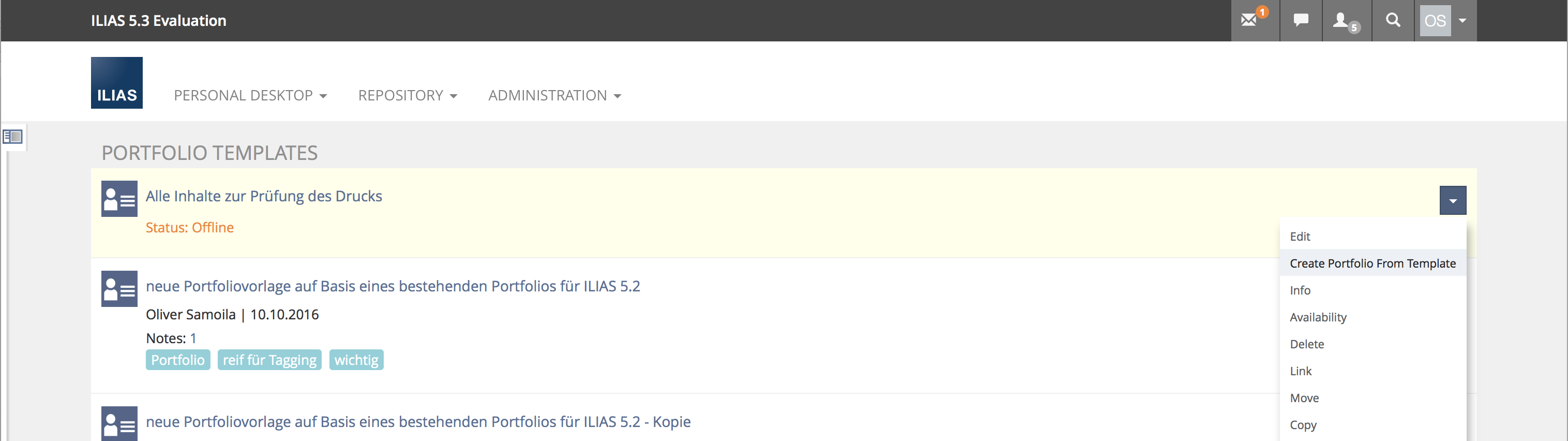
Task: Choose 'Edit' from the actions menu
Action: [x=1300, y=237]
